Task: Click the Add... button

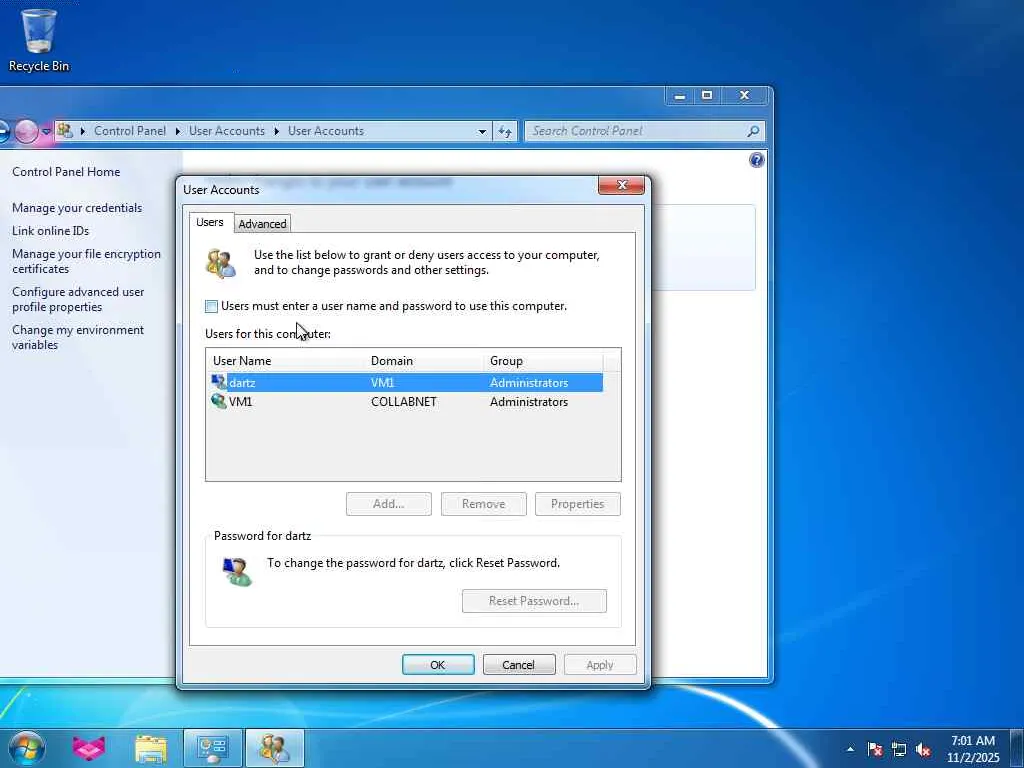Action: (389, 504)
